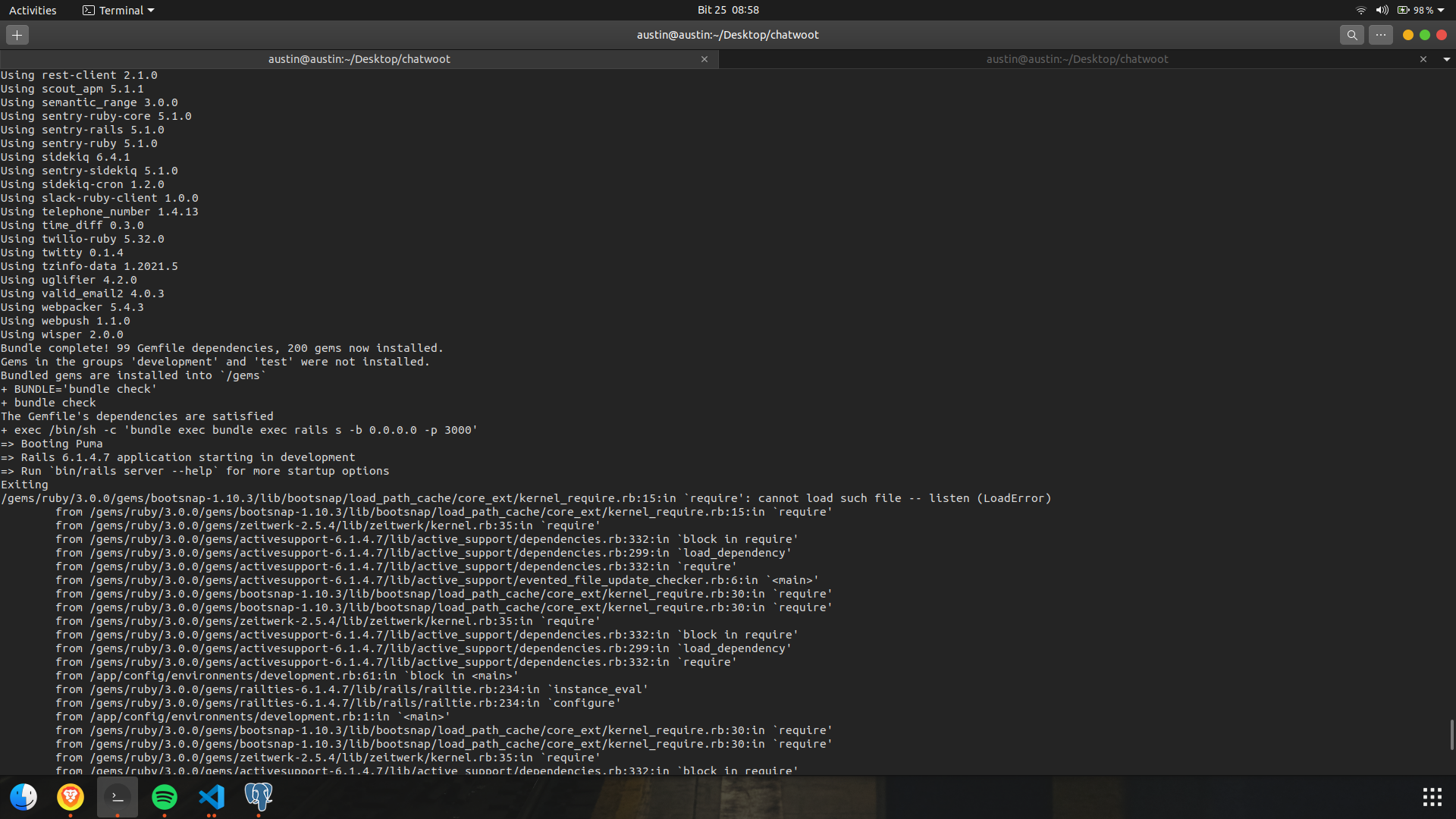Screen dimensions: 1456x819
Task: Open the blue face-style file manager in the dock
Action: 24,797
